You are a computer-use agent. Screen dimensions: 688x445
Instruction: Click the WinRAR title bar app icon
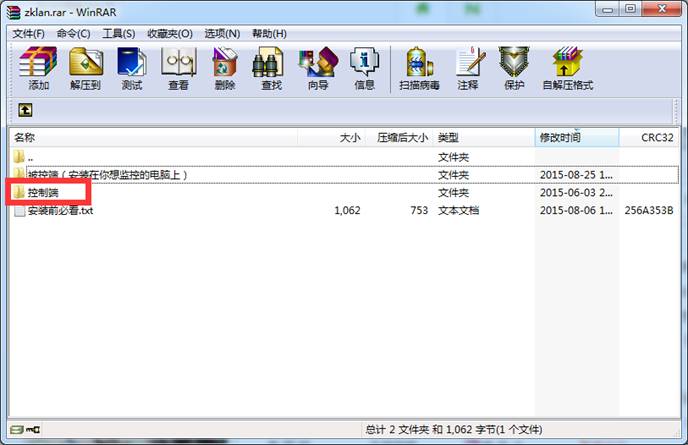(x=14, y=12)
